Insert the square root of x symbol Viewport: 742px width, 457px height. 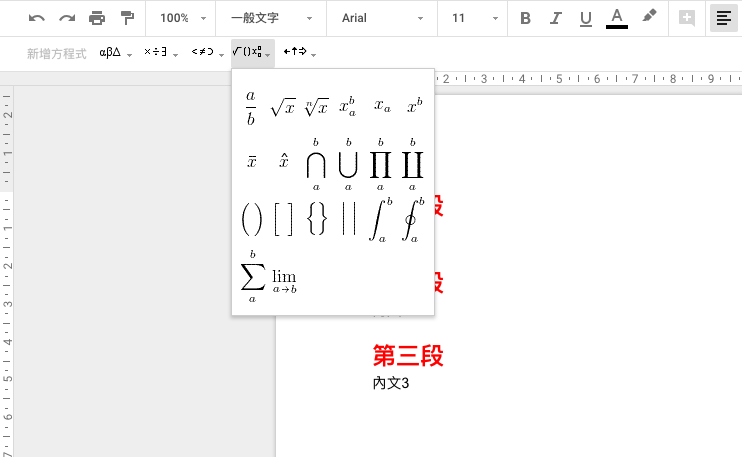click(x=283, y=107)
